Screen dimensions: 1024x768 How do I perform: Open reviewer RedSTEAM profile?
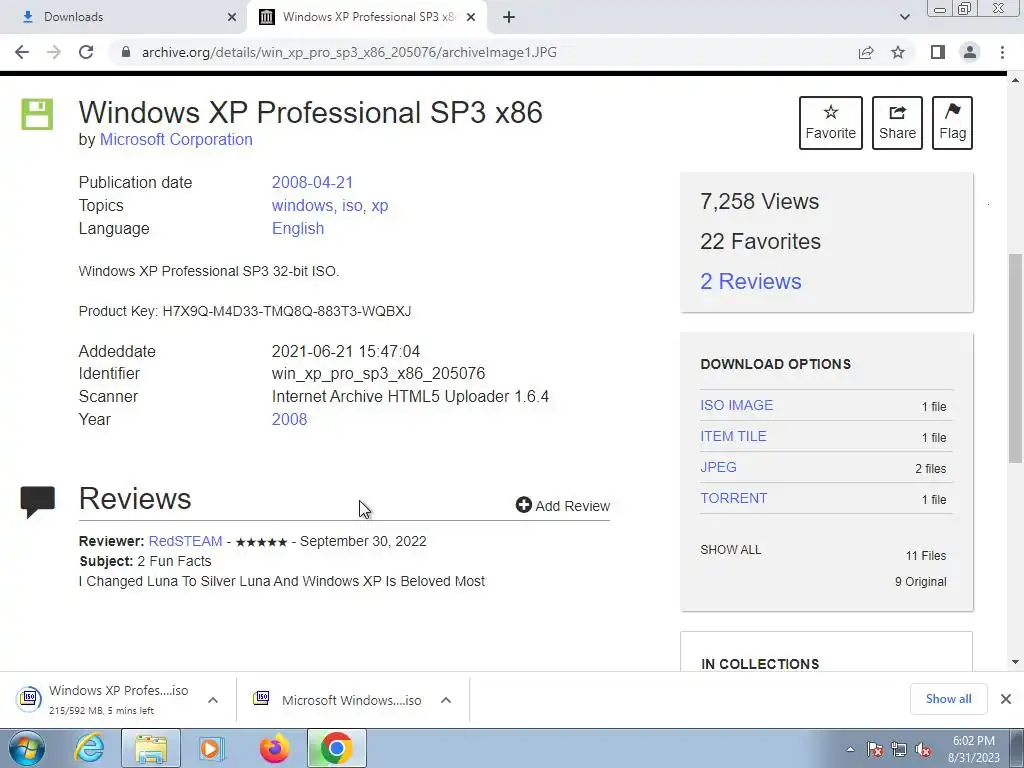point(185,541)
